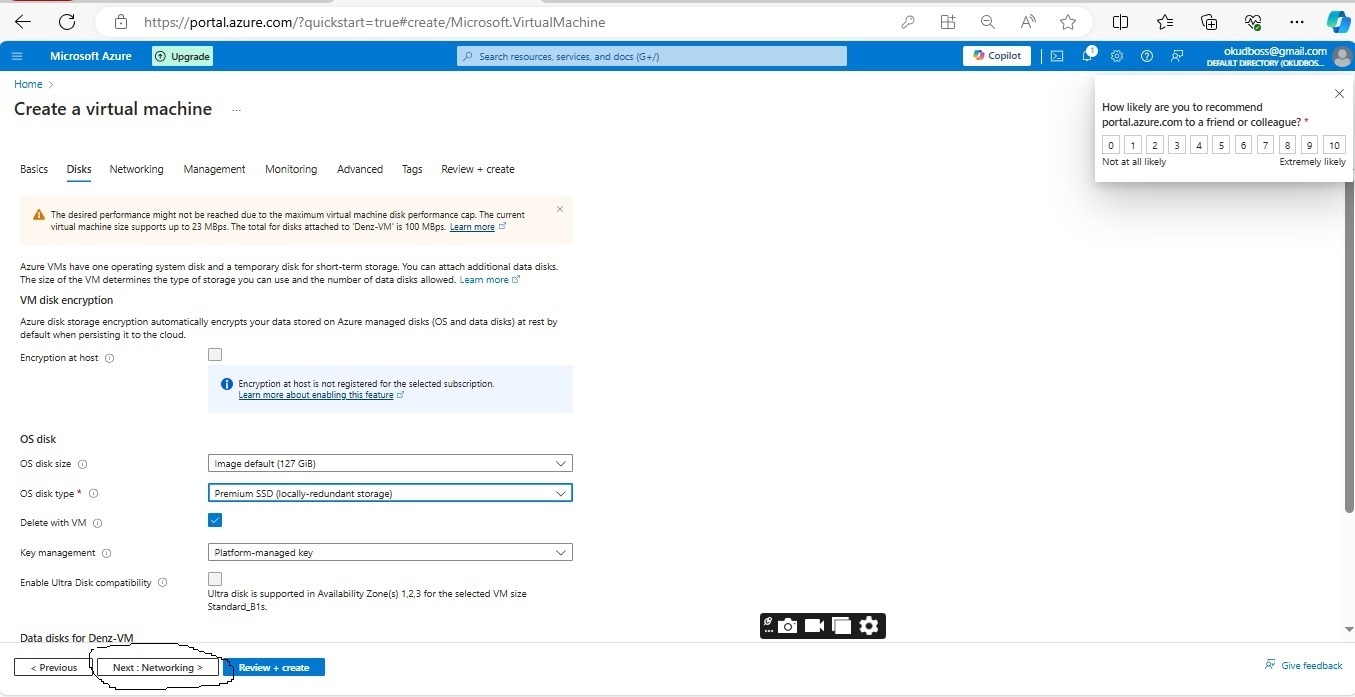Show info tooltip for Key management
This screenshot has width=1355, height=697.
tap(107, 553)
